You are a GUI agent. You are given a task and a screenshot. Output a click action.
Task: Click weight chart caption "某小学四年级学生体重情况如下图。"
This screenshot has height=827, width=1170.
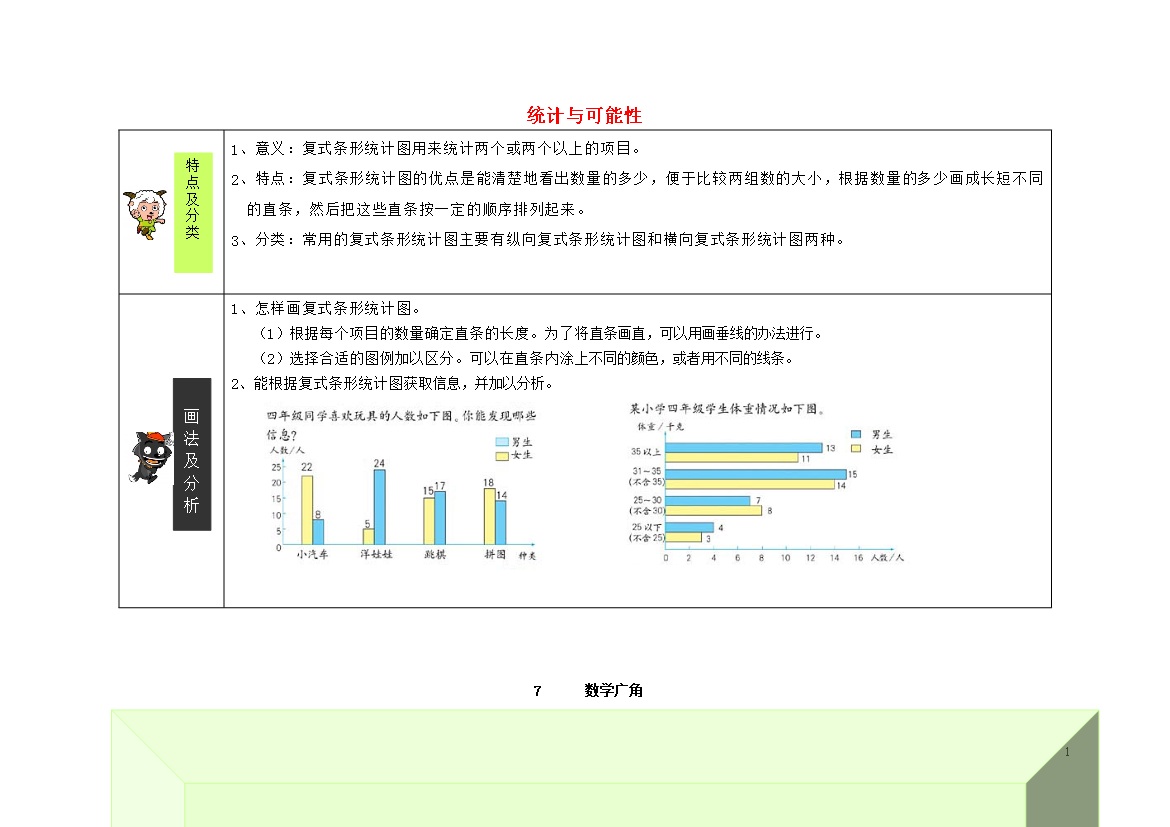(728, 408)
